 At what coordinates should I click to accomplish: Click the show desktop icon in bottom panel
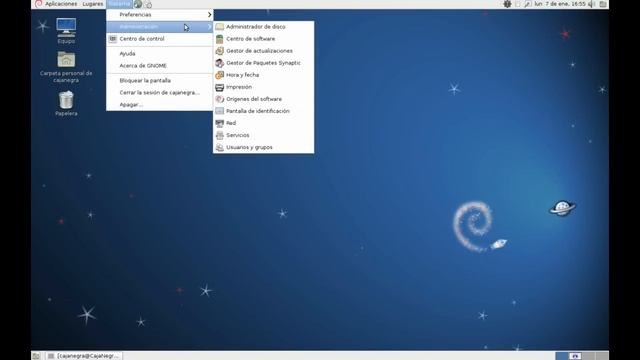[36, 356]
